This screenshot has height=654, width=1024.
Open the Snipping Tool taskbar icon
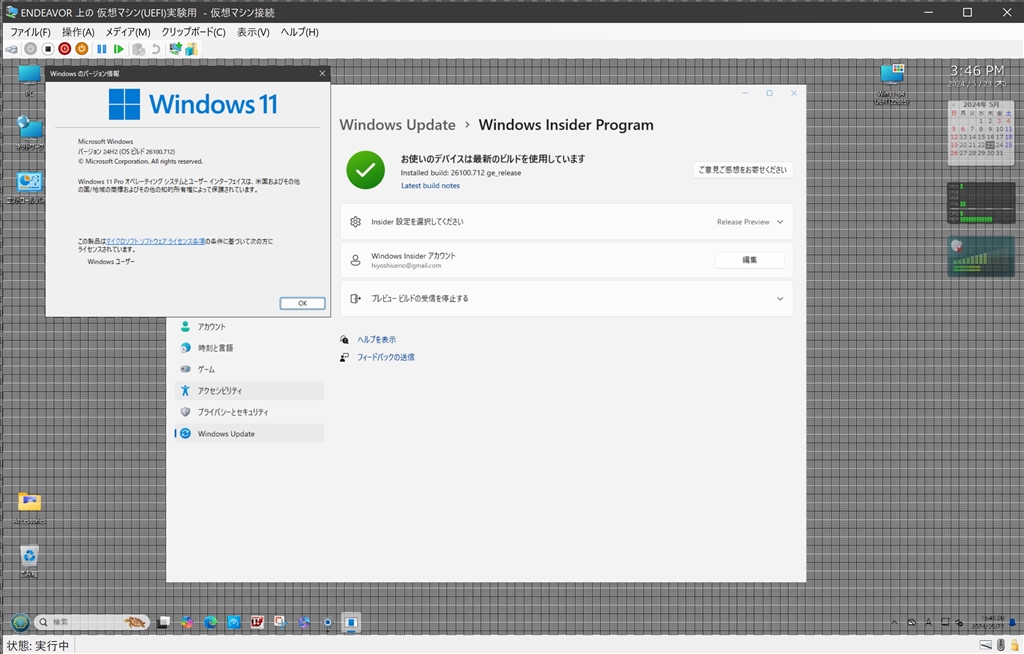281,622
